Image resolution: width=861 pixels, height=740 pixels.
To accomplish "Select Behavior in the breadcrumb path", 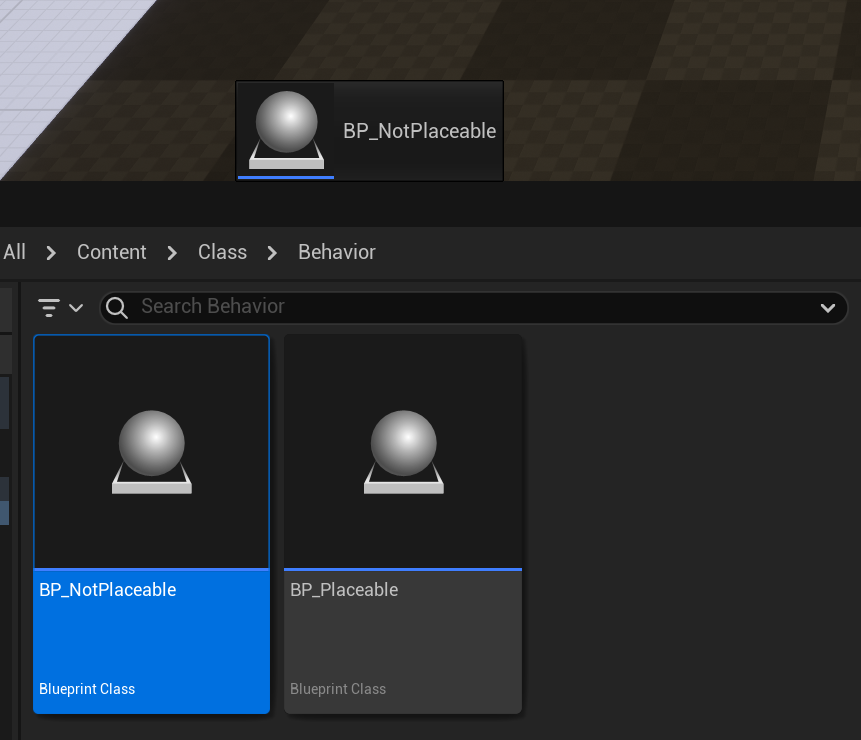I will tap(337, 252).
